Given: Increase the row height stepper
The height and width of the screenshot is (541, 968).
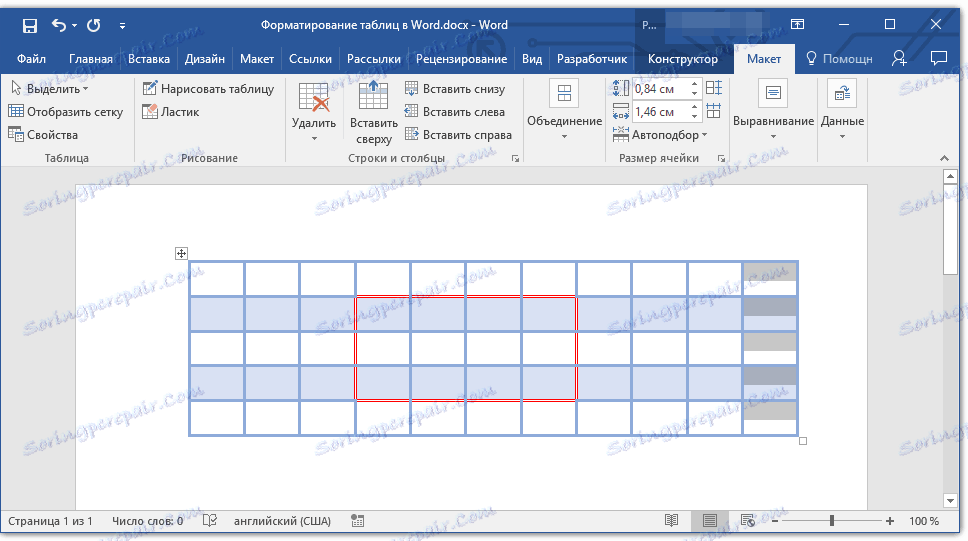Looking at the screenshot, I should [695, 85].
